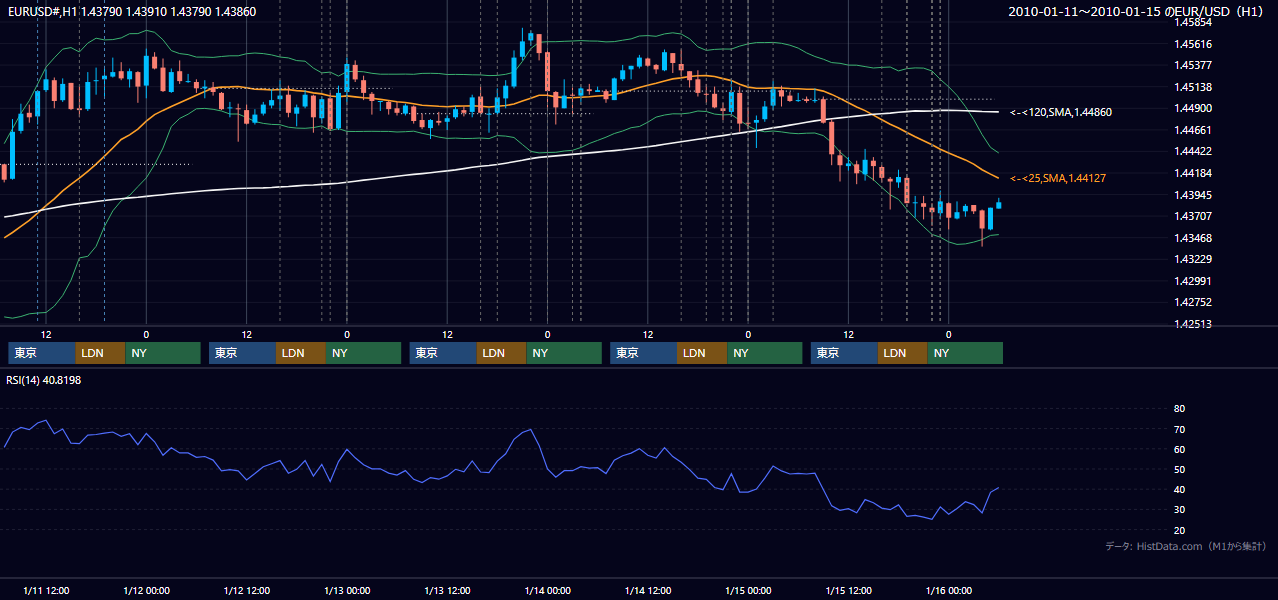Click RSI axis level 20

tap(1180, 530)
